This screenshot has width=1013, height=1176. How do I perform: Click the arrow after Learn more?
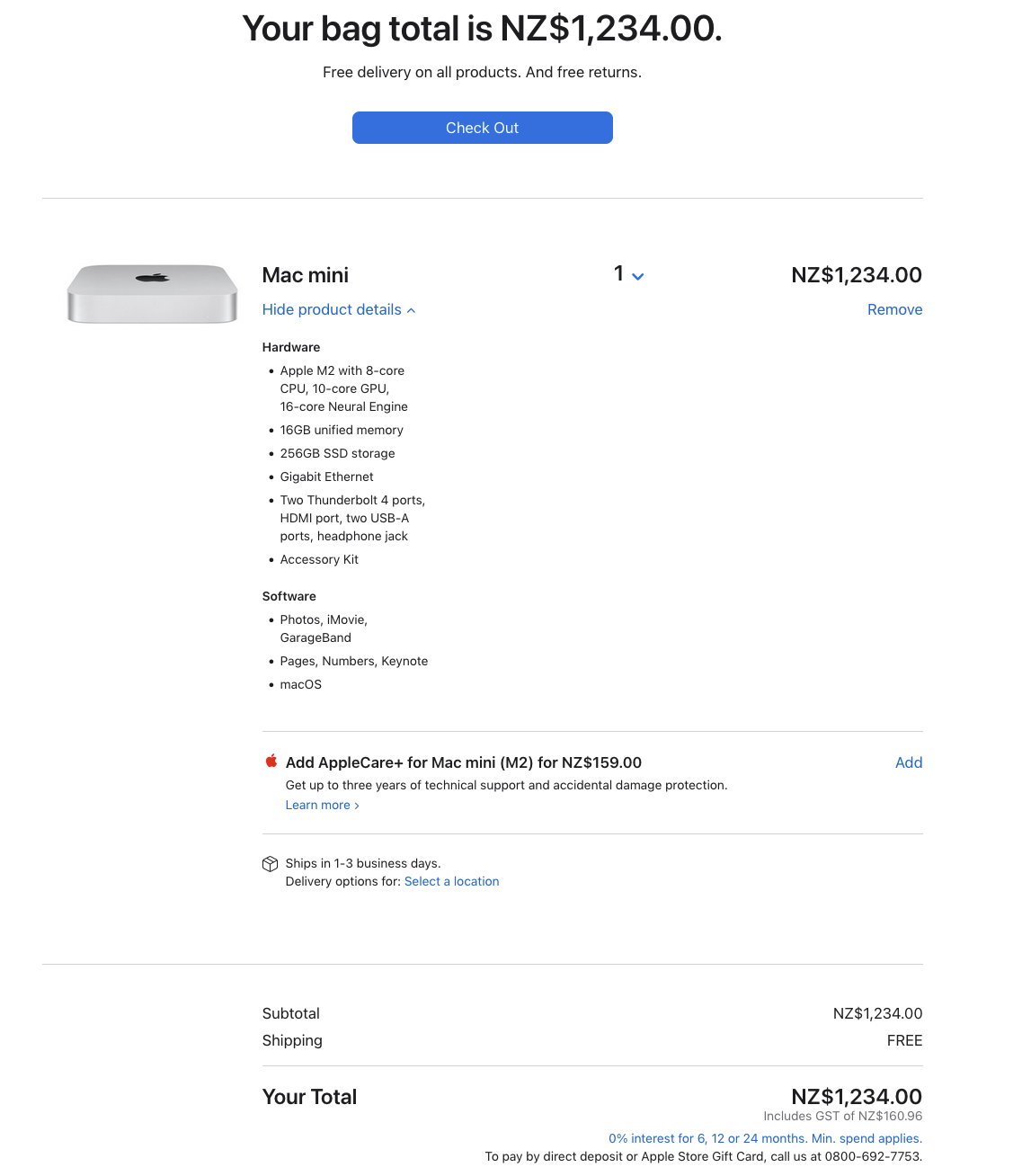[x=357, y=806]
